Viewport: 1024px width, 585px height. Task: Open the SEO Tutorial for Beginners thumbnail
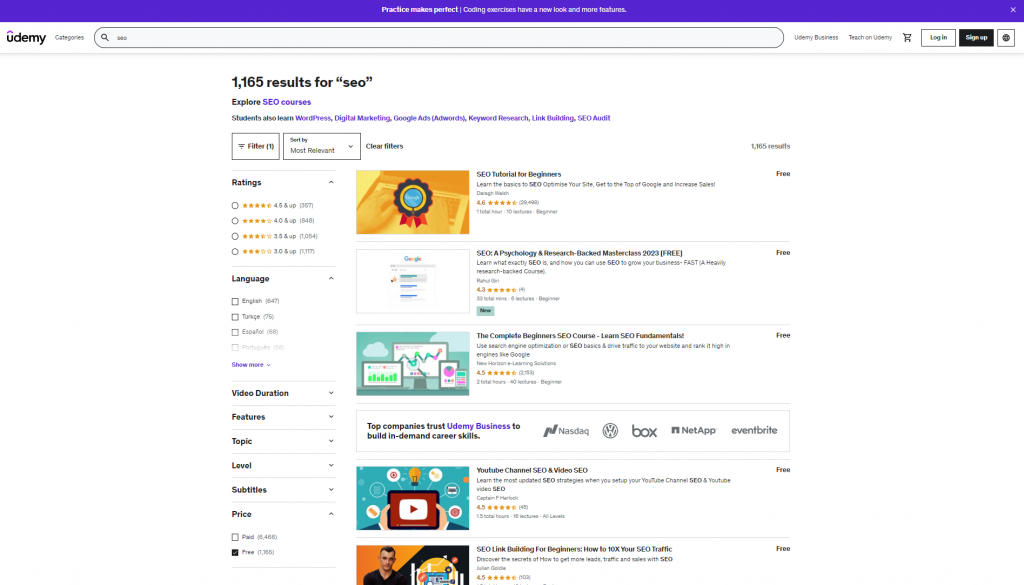412,202
